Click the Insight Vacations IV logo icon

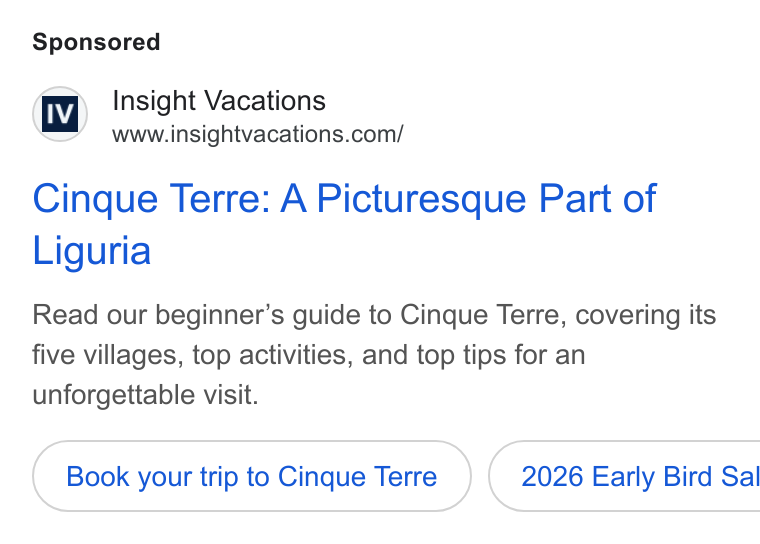coord(60,114)
